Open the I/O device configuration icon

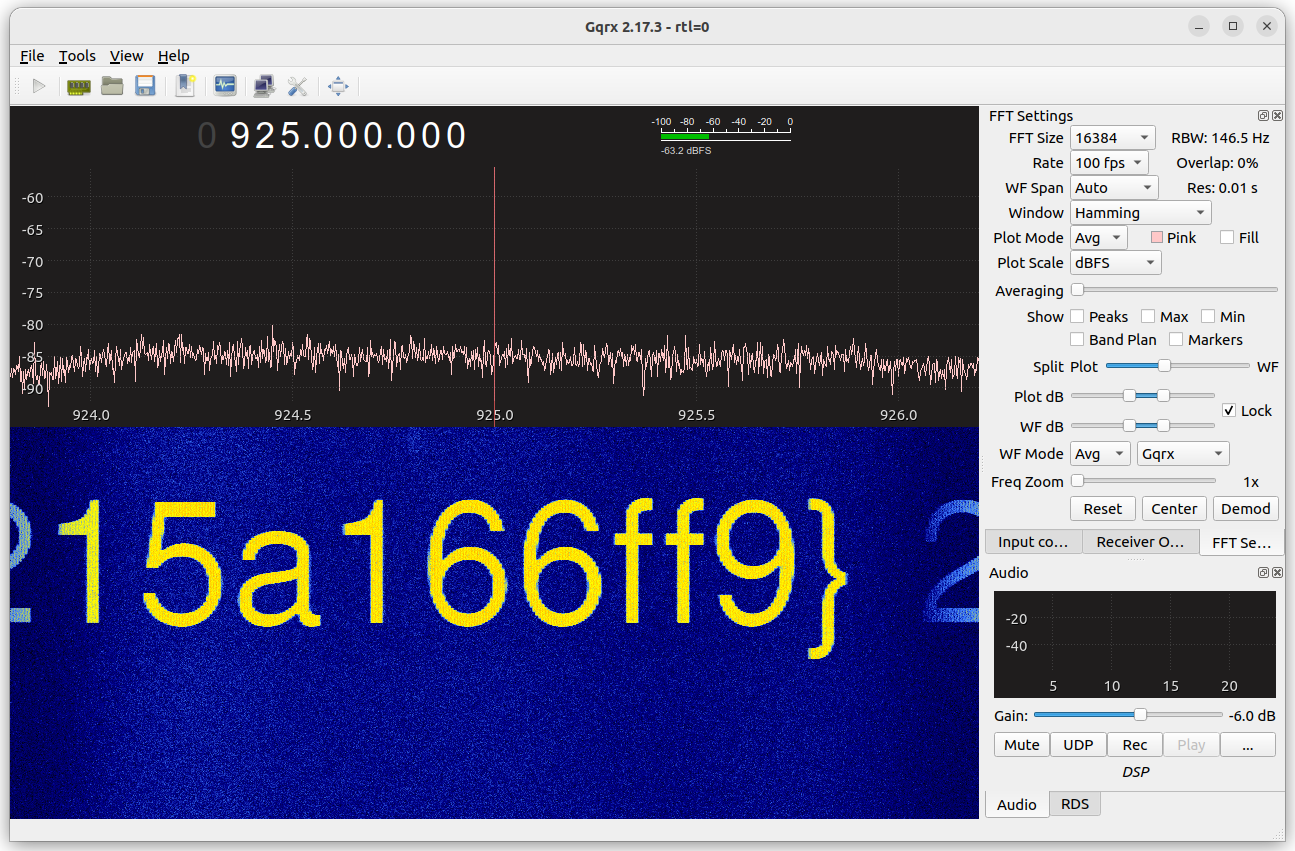[x=79, y=86]
